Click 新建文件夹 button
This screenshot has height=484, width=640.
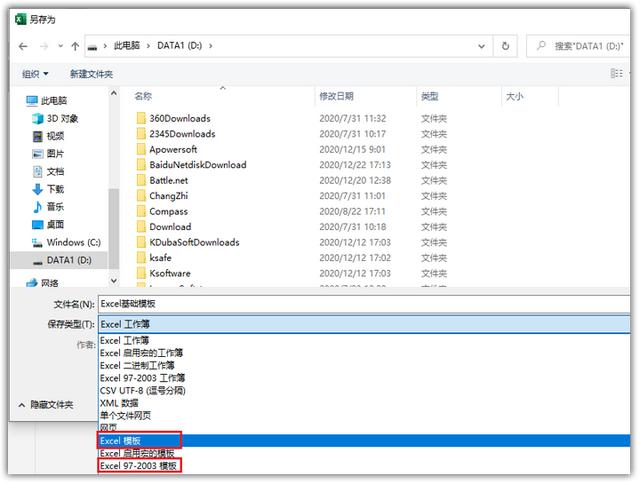[91, 74]
